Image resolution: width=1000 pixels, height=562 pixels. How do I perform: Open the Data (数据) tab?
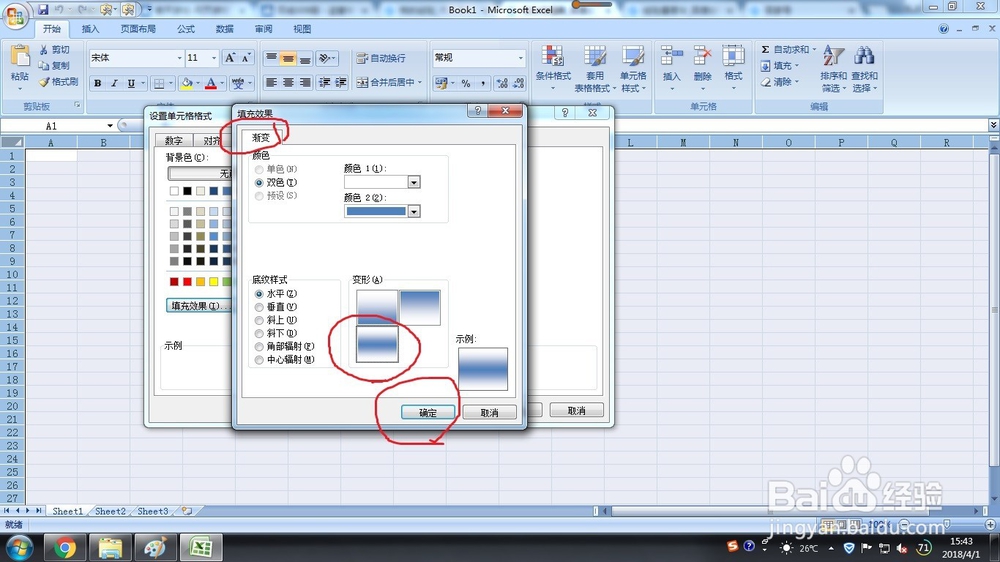tap(224, 29)
